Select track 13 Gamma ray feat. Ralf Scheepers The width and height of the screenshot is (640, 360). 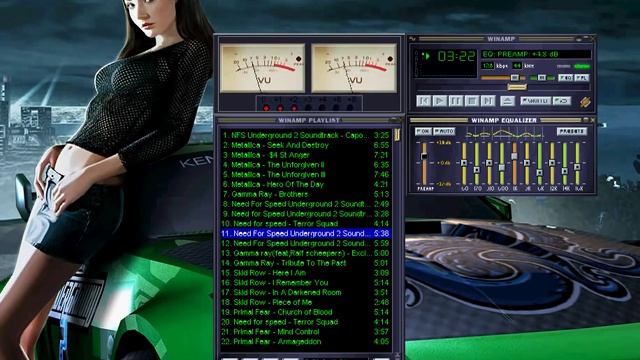(x=305, y=253)
